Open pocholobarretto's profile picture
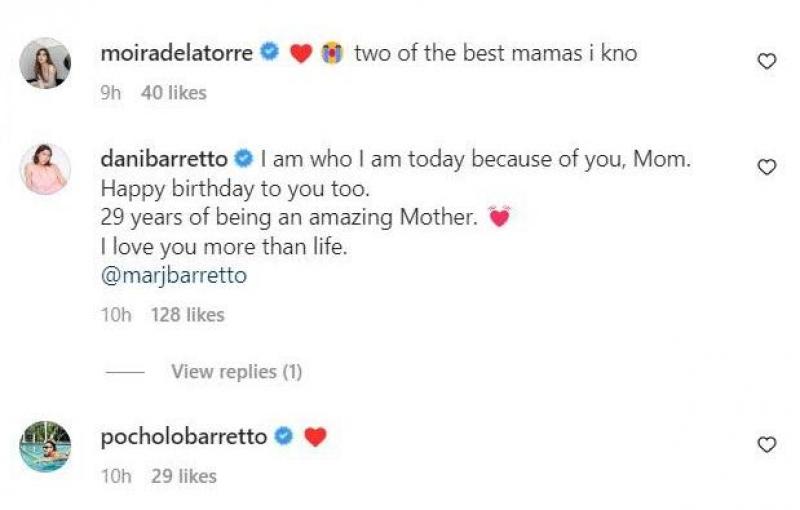The height and width of the screenshot is (510, 800). click(x=45, y=446)
